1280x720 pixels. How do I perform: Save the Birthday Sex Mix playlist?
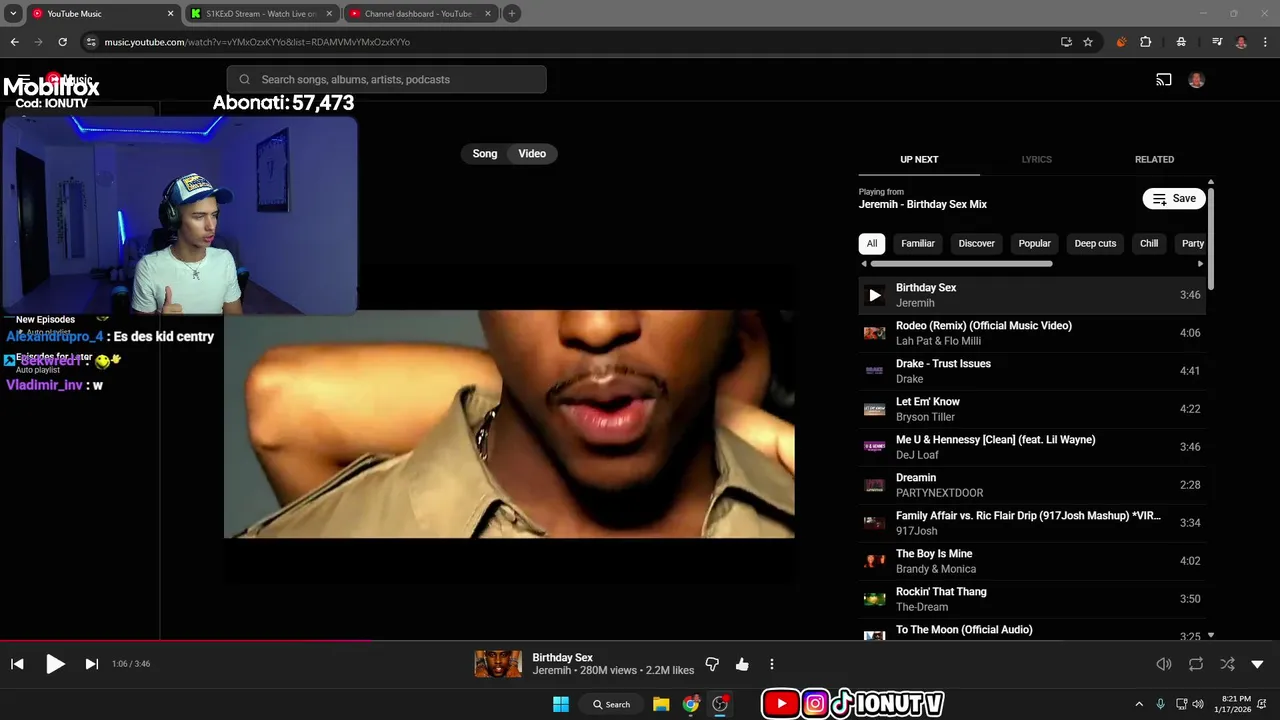pos(1174,198)
